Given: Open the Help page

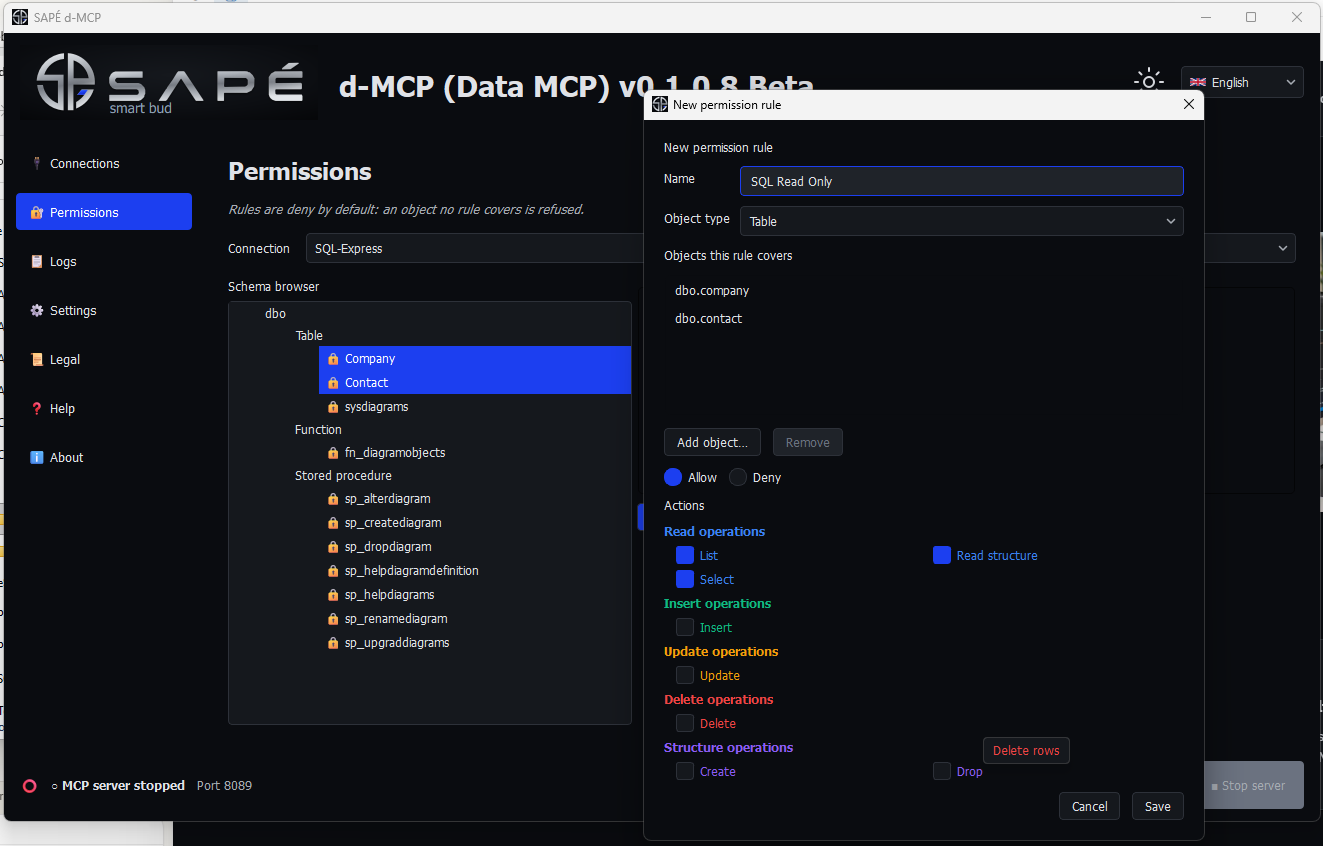Looking at the screenshot, I should [104, 408].
